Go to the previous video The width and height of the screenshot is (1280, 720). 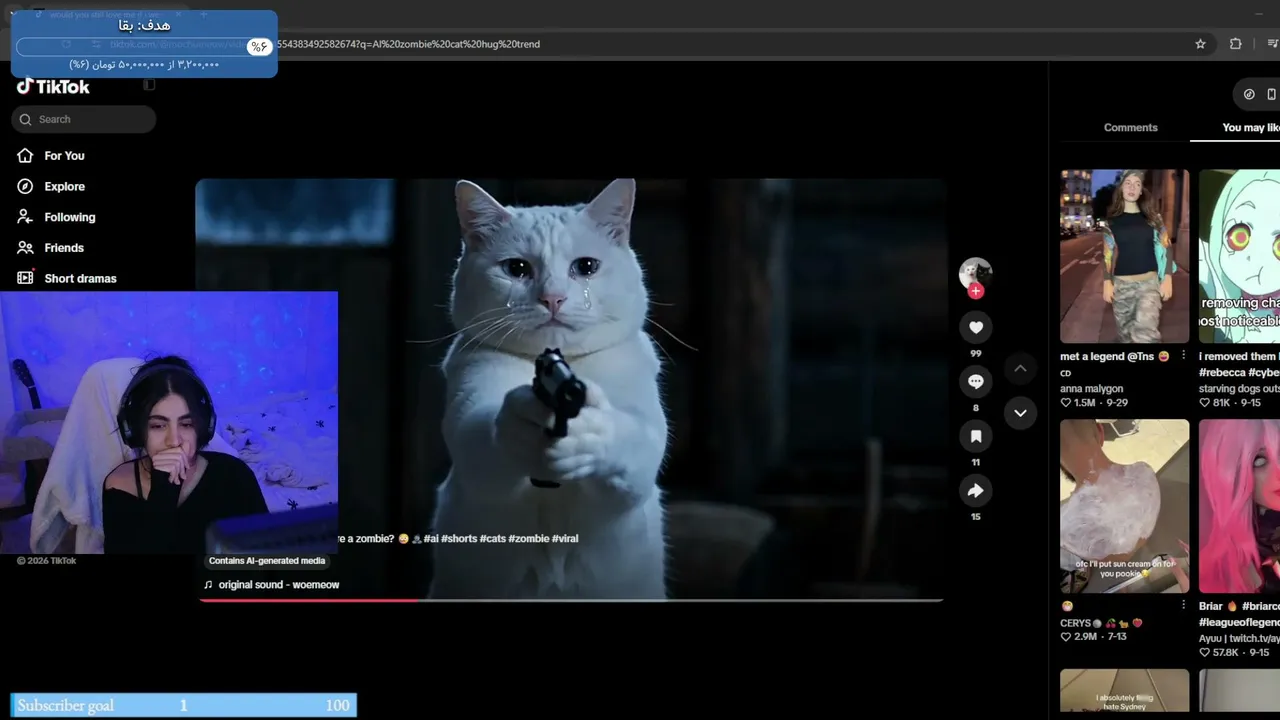1020,368
